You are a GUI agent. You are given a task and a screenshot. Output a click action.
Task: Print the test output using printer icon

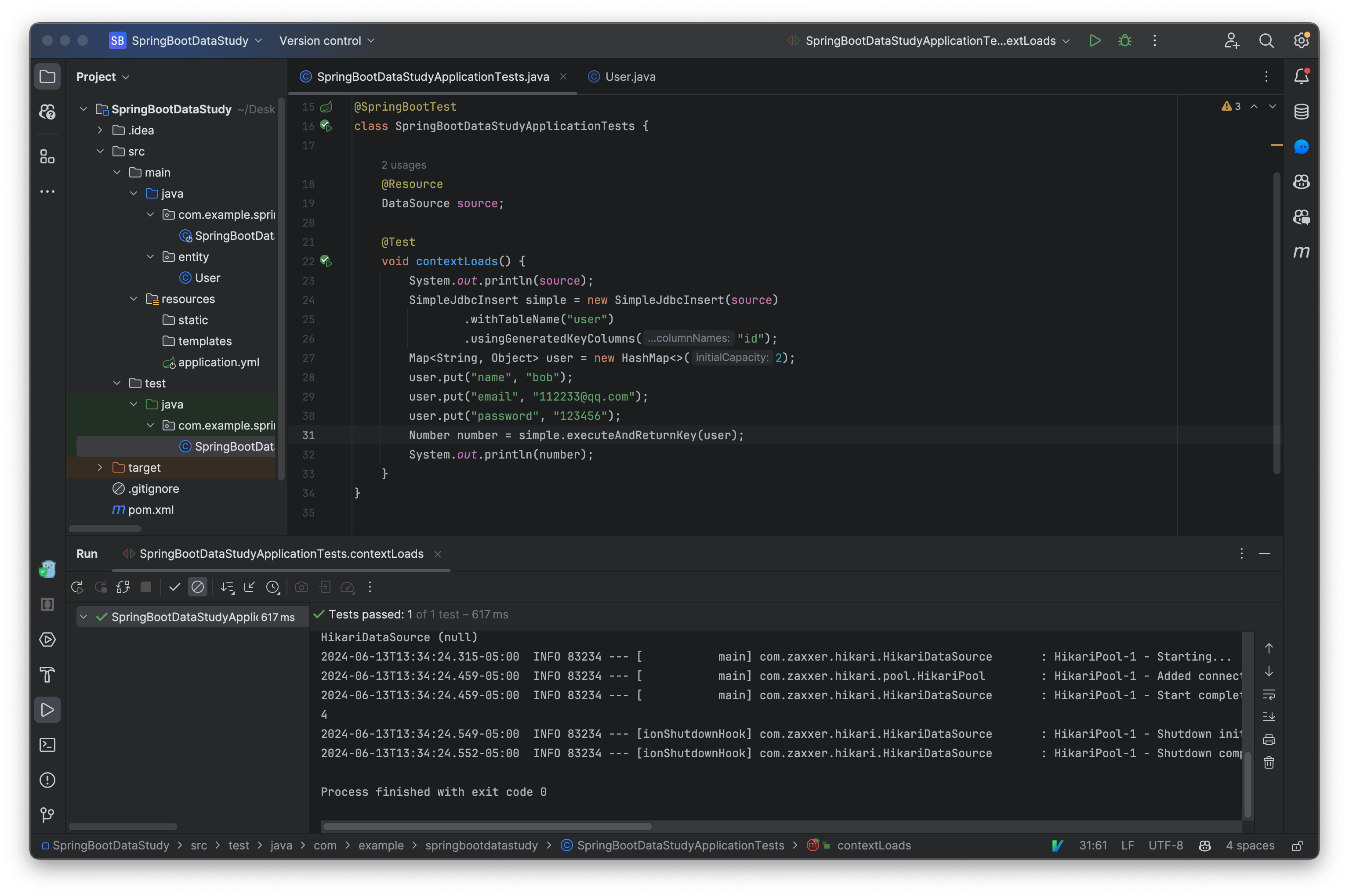coord(1269,740)
